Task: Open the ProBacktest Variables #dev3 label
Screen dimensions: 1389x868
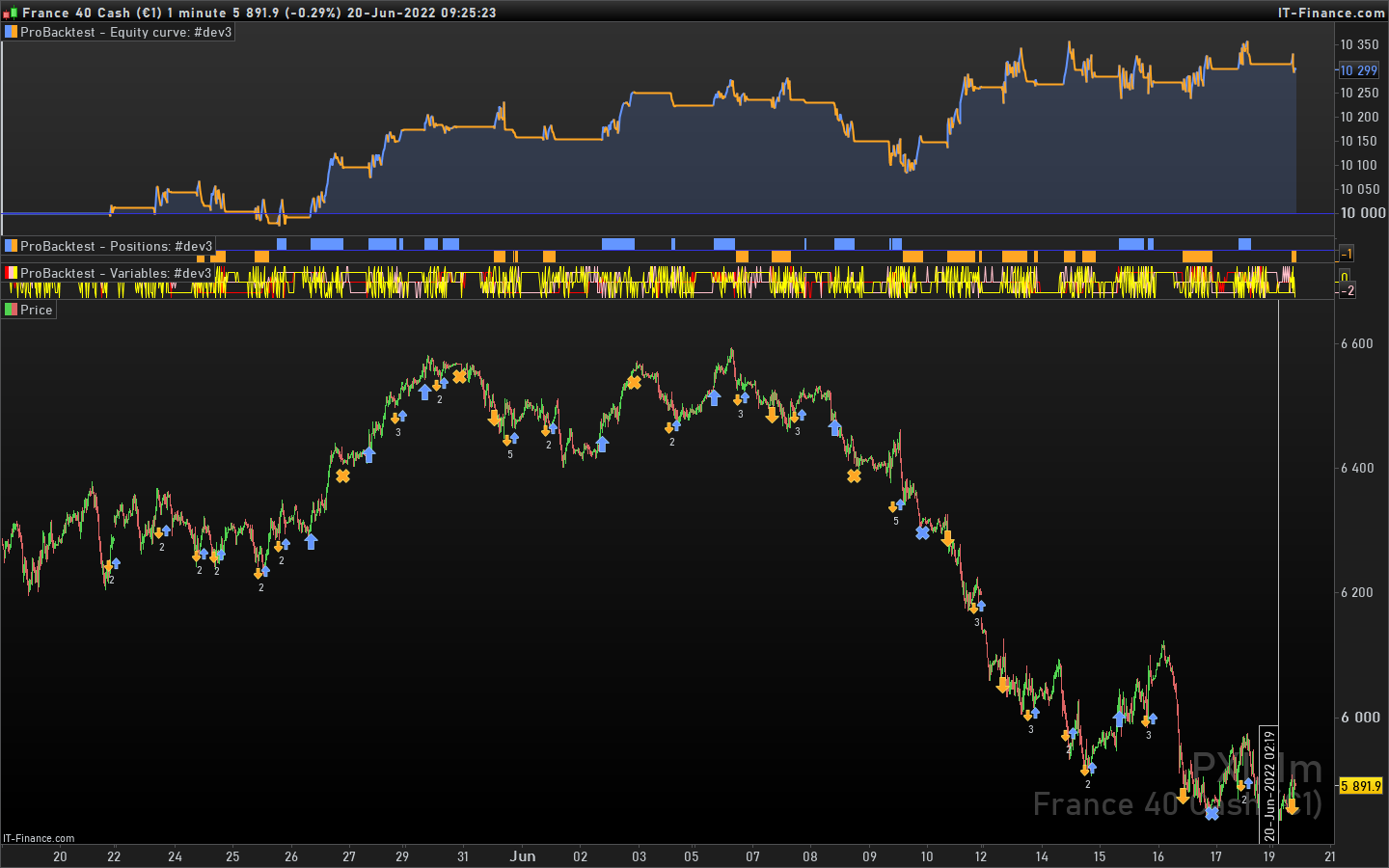Action: [116, 273]
